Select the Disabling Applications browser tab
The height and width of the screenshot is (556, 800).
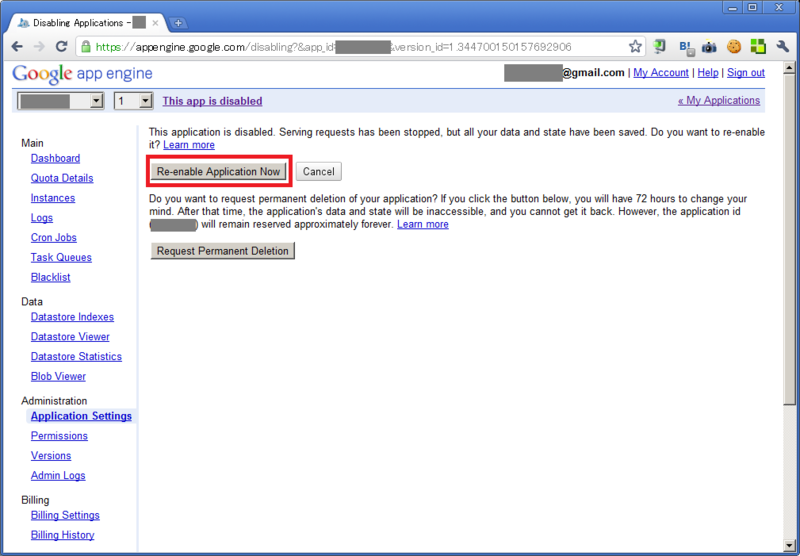(x=88, y=23)
